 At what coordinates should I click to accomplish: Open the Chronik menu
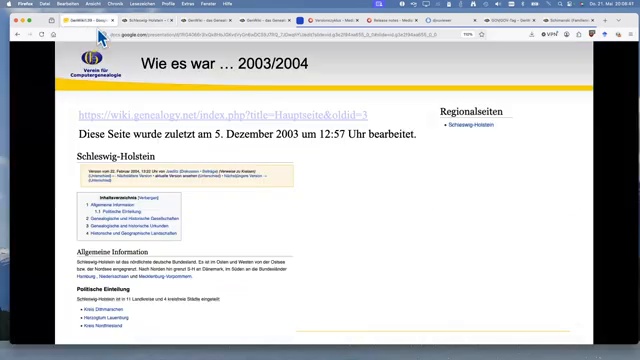pyautogui.click(x=115, y=4)
